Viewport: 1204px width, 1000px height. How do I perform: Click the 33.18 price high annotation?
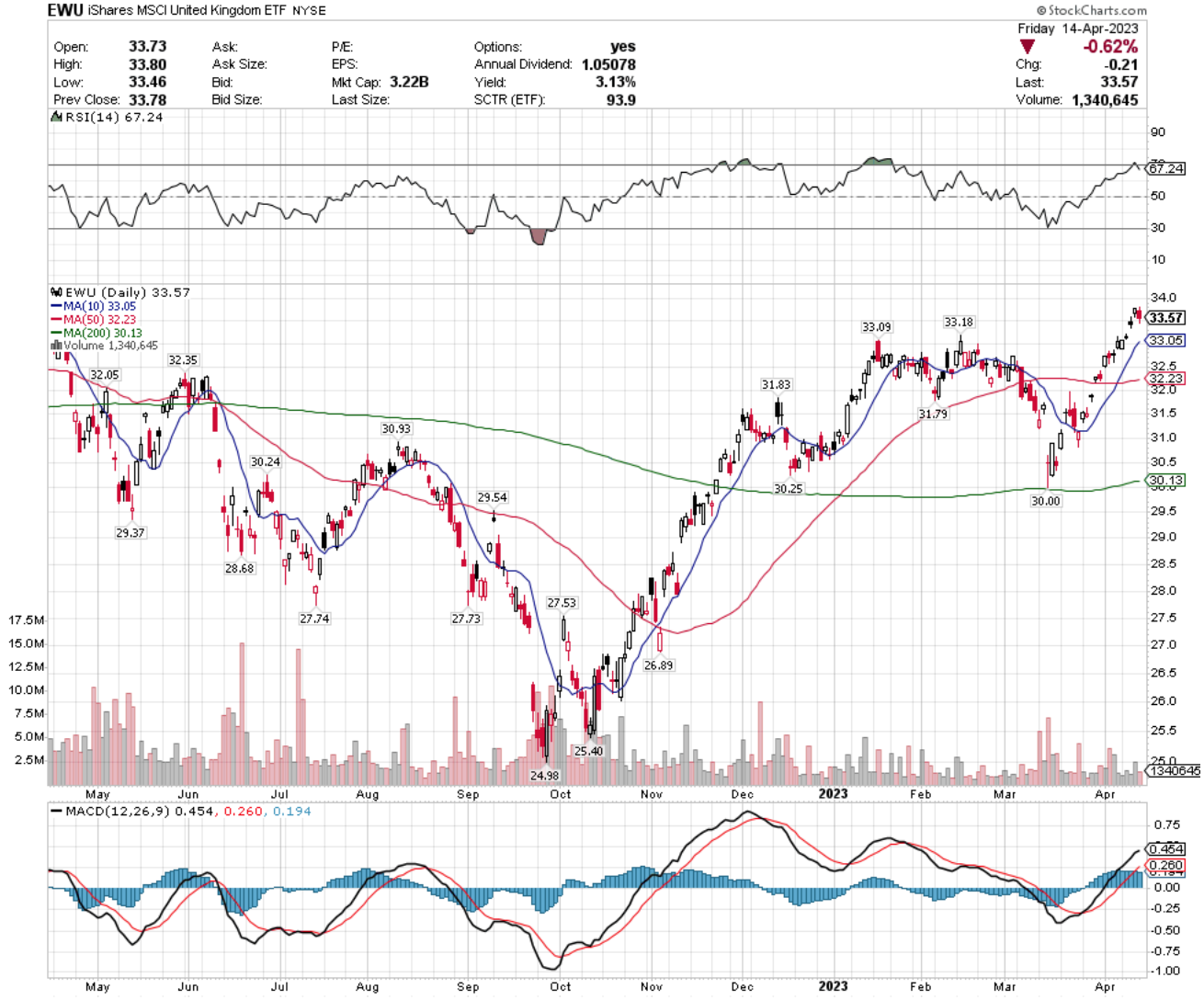click(x=959, y=323)
